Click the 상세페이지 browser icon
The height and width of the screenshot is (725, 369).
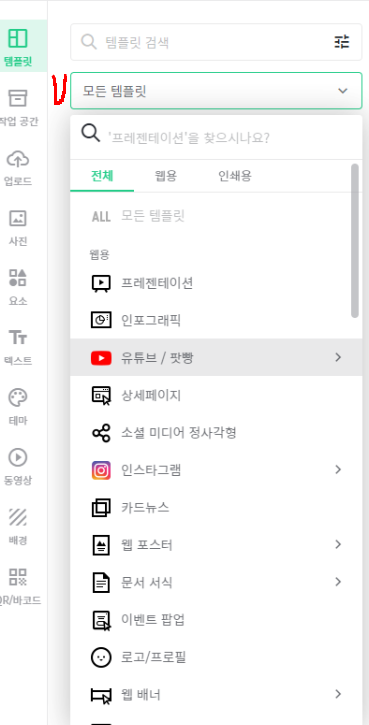tap(101, 395)
